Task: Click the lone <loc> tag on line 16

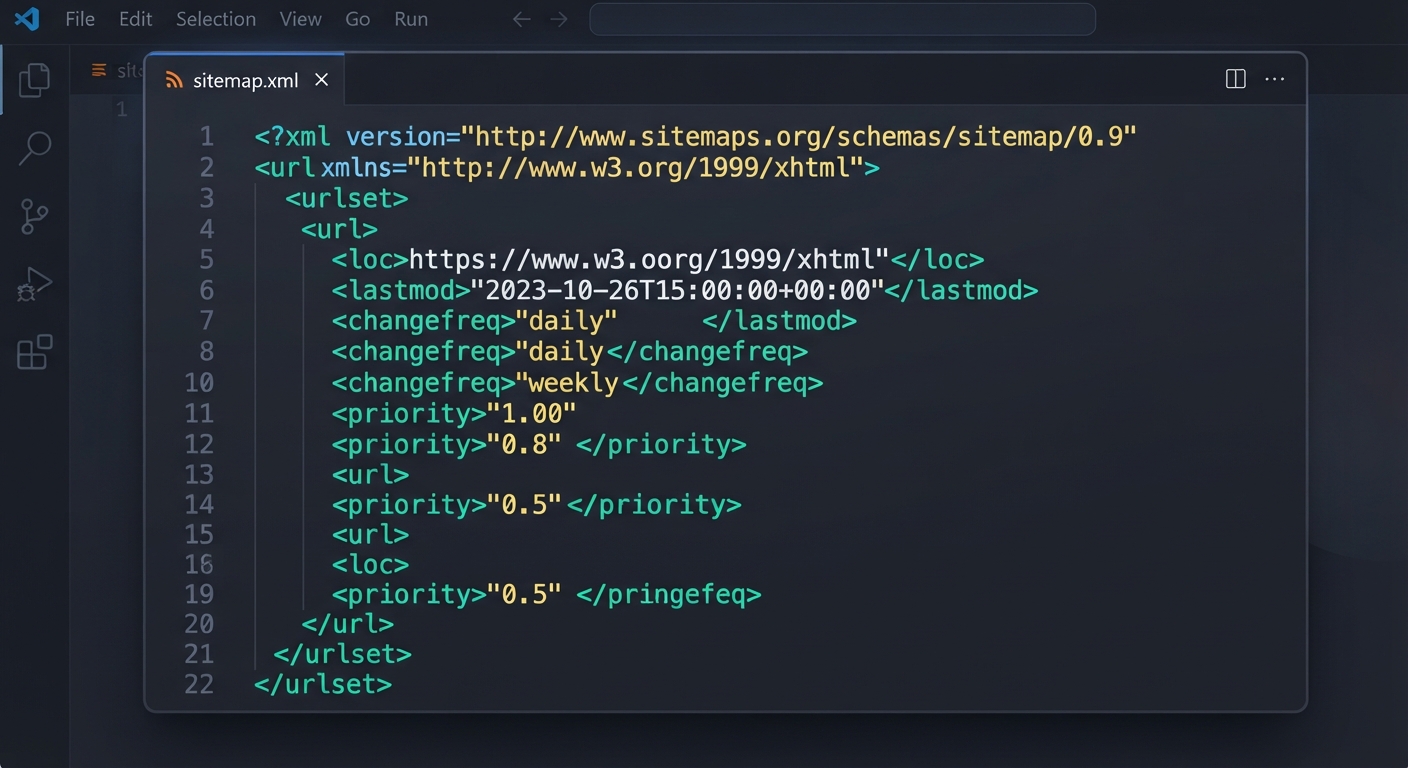Action: pos(370,565)
